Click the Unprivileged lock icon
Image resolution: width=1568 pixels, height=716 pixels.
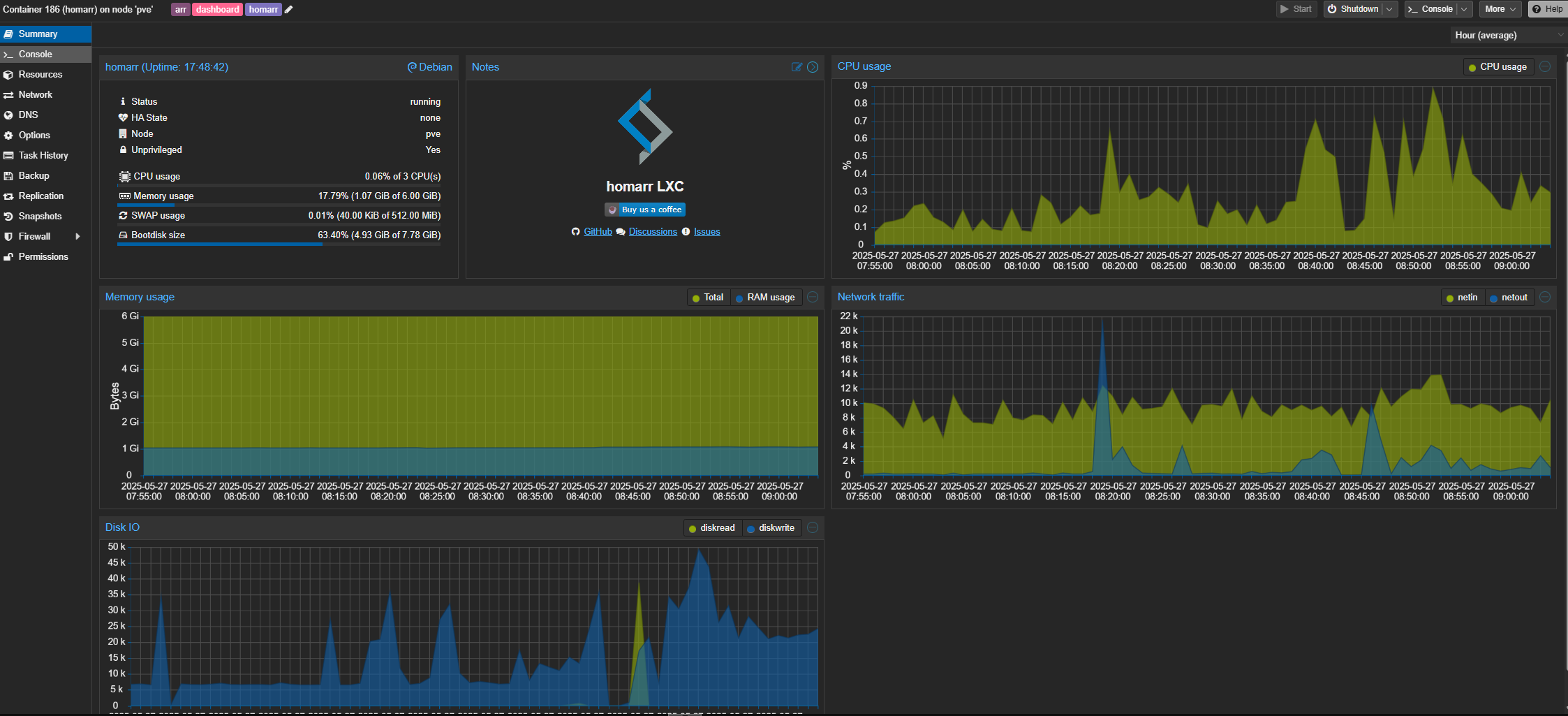[x=124, y=149]
